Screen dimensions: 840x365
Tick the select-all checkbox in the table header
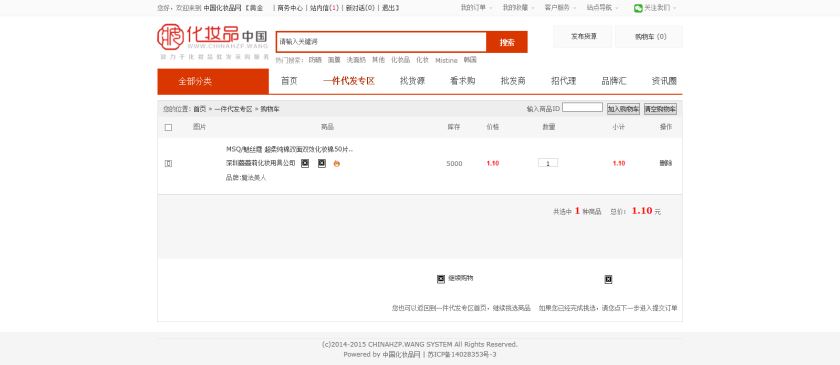[168, 128]
